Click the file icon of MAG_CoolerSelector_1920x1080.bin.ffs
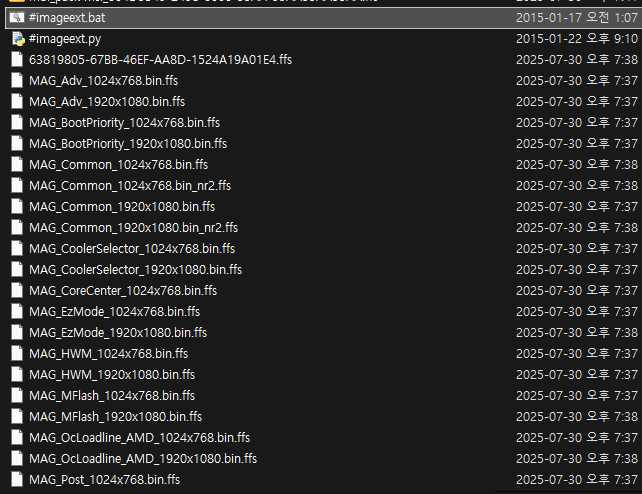 click(x=17, y=270)
